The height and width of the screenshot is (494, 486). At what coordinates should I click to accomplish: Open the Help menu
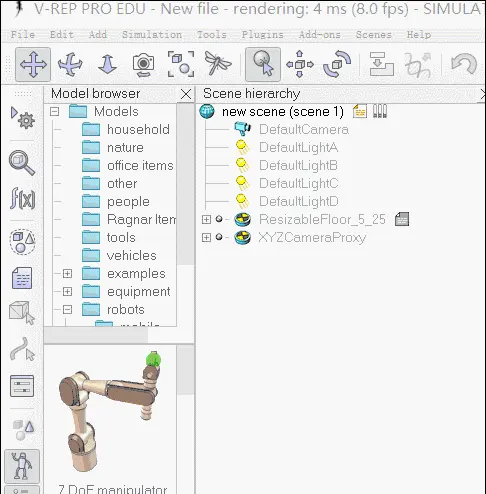pos(419,35)
